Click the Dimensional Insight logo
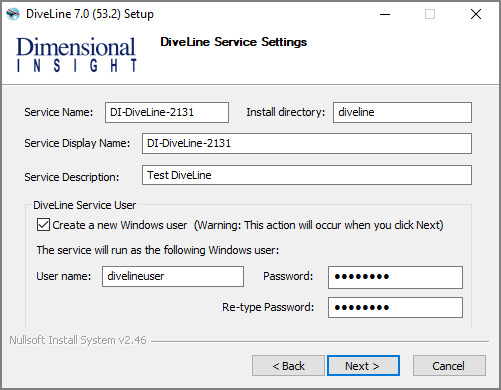 pos(76,54)
